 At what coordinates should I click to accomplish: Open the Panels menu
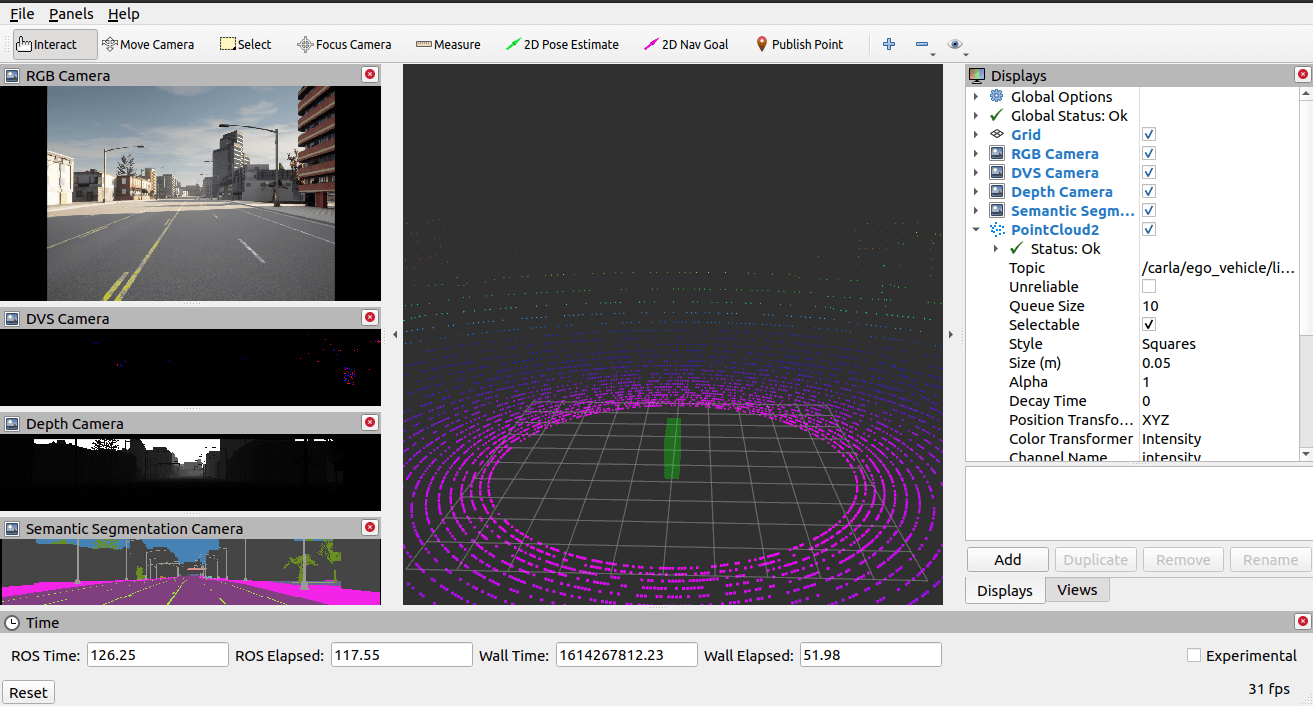pos(71,14)
